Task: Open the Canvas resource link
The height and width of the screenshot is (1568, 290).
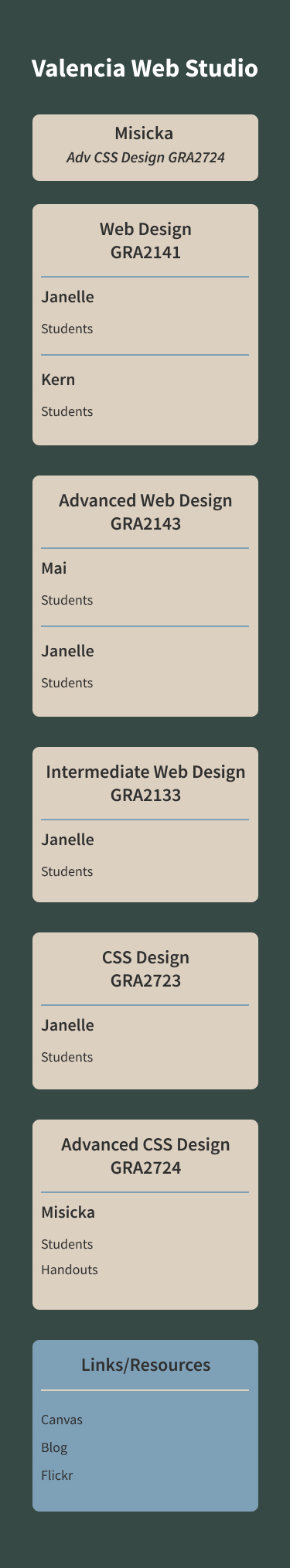Action: (x=62, y=1420)
